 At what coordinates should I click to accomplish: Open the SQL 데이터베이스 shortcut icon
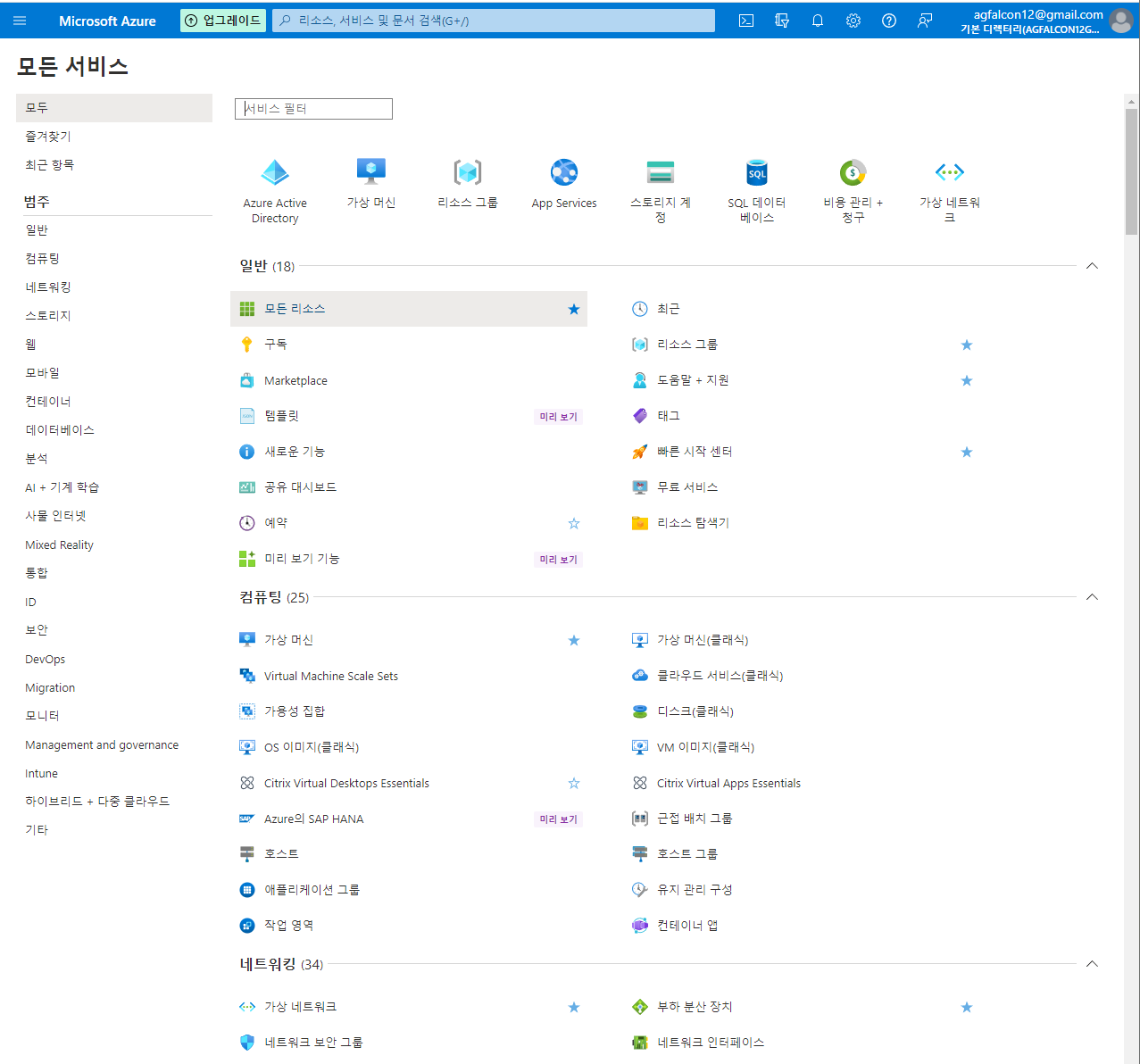click(757, 171)
